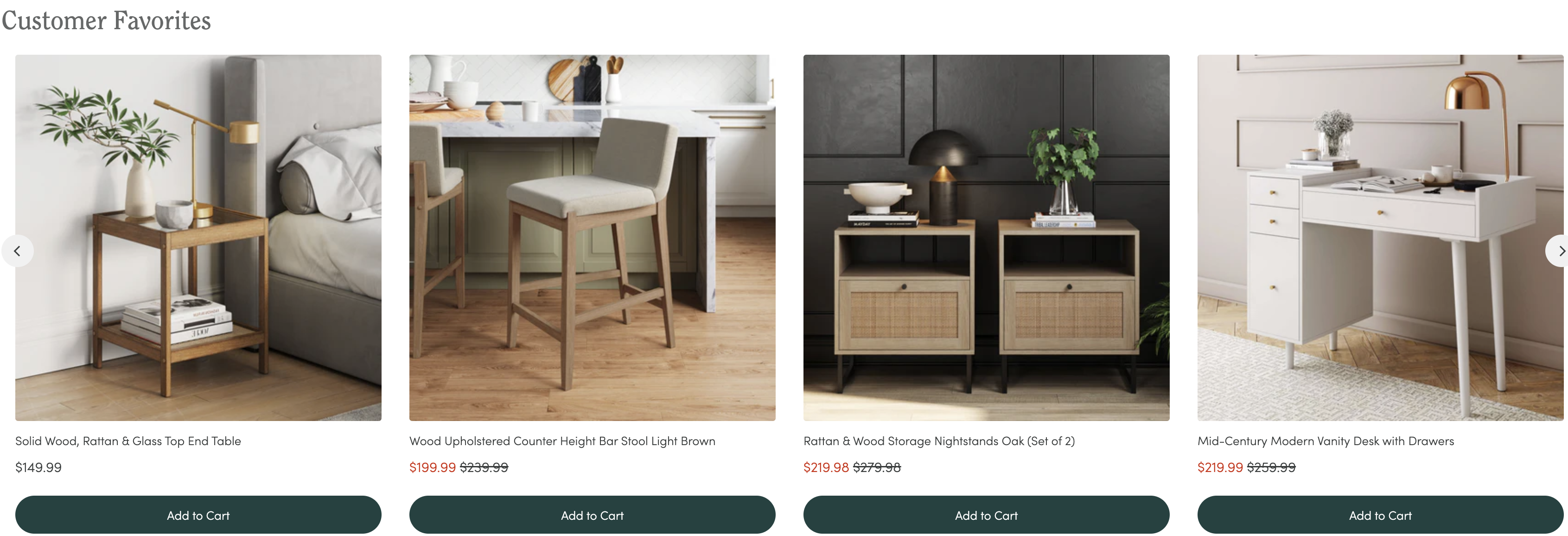The height and width of the screenshot is (536, 1568).
Task: Click the next carousel arrow
Action: (x=1558, y=251)
